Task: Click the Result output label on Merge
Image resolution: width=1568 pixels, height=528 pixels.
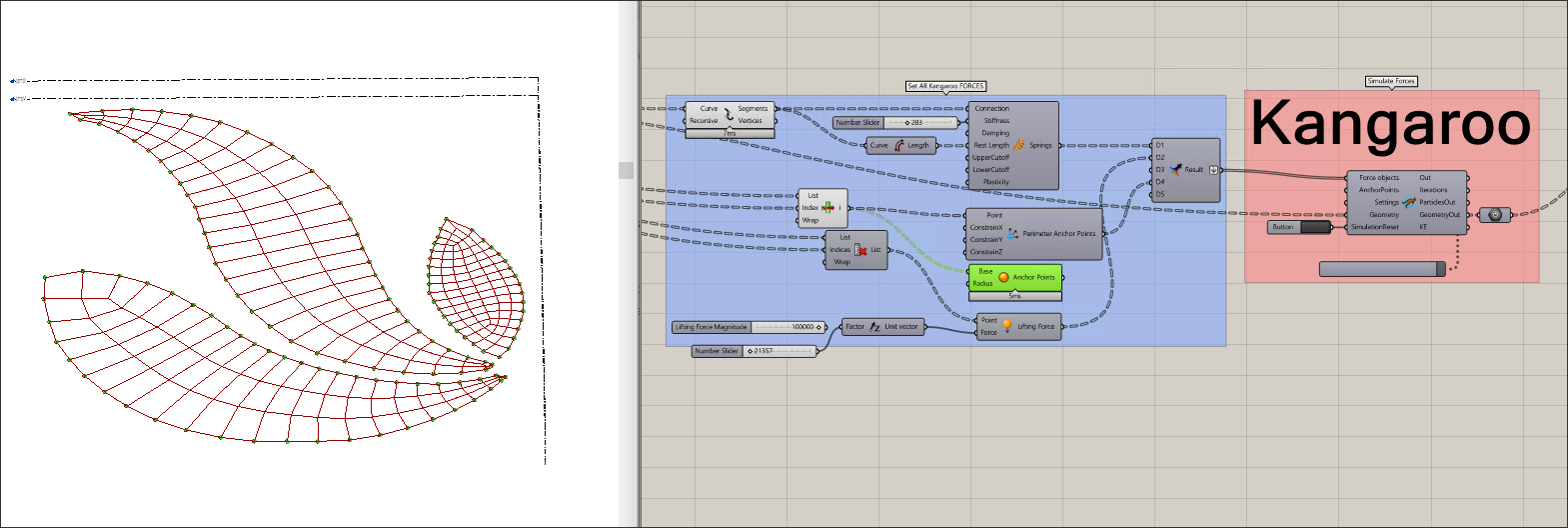Action: (x=1194, y=170)
